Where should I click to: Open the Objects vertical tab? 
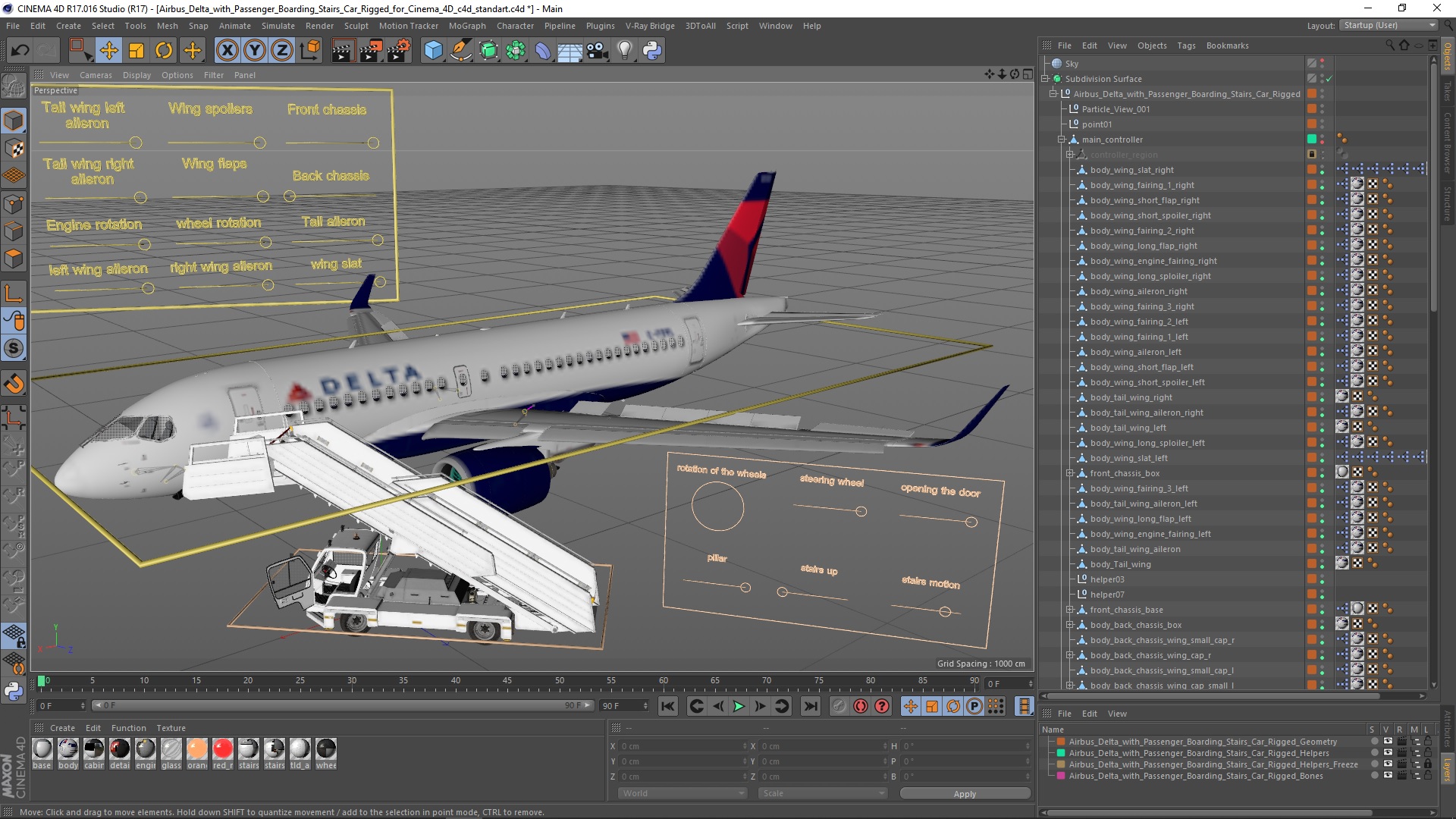(1448, 57)
